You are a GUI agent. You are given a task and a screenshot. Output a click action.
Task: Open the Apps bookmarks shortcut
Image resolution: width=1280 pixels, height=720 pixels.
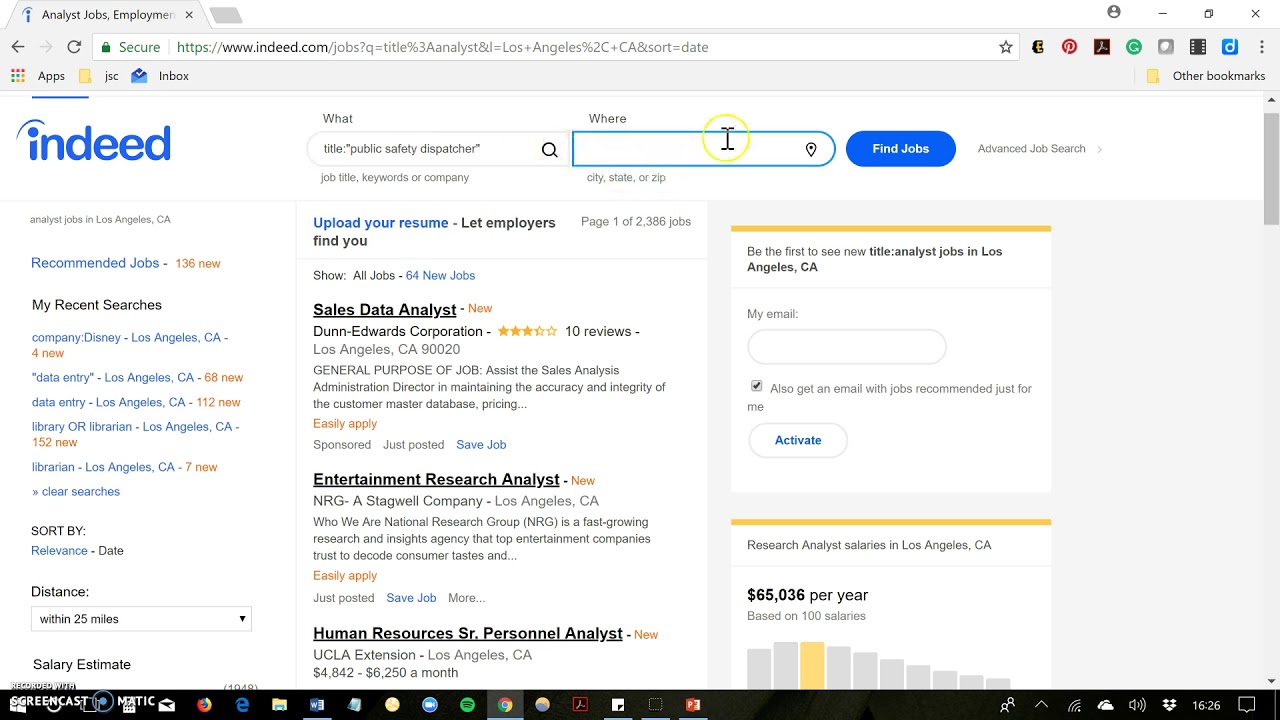point(38,76)
